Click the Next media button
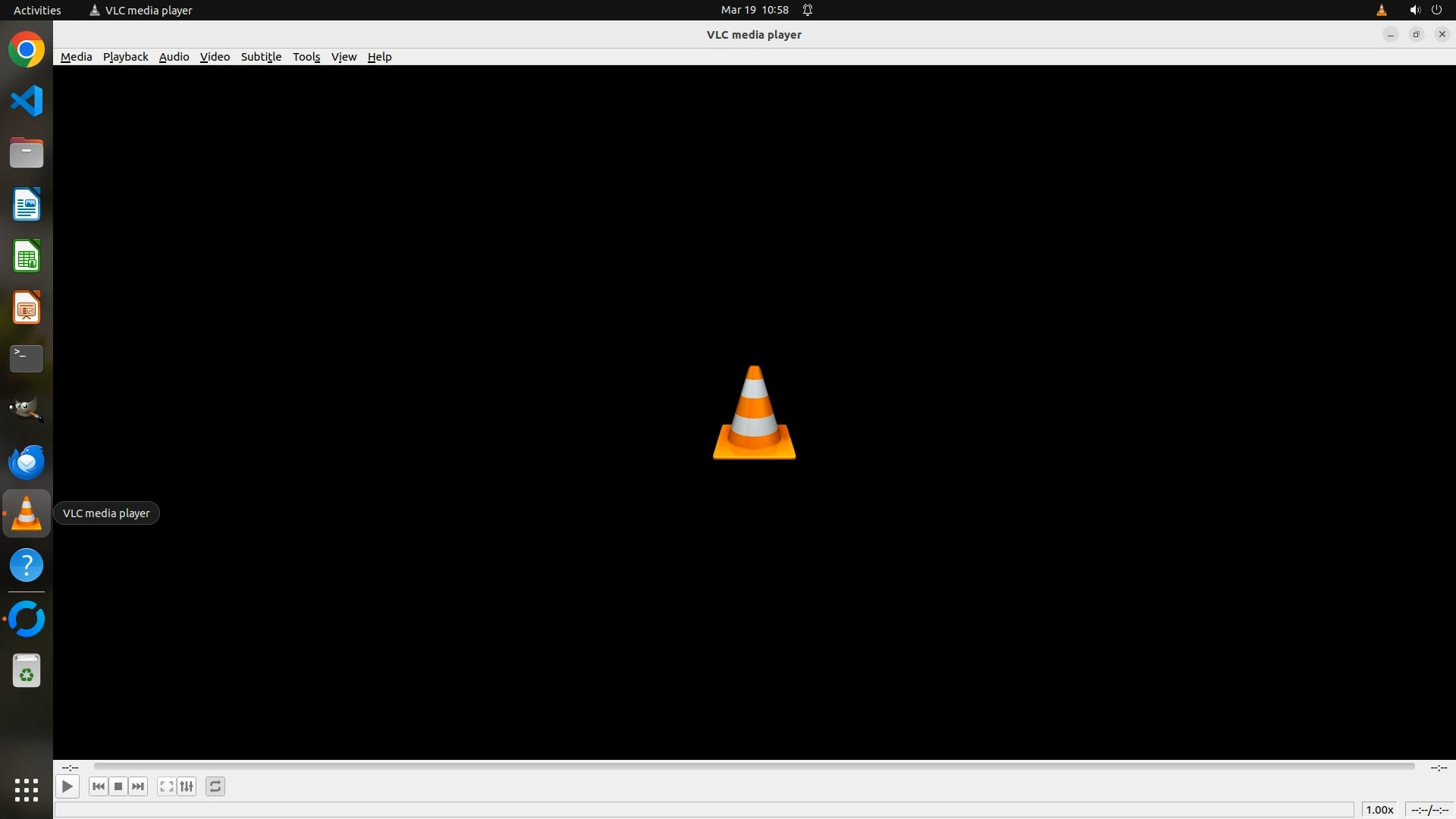The image size is (1456, 819). click(x=138, y=786)
